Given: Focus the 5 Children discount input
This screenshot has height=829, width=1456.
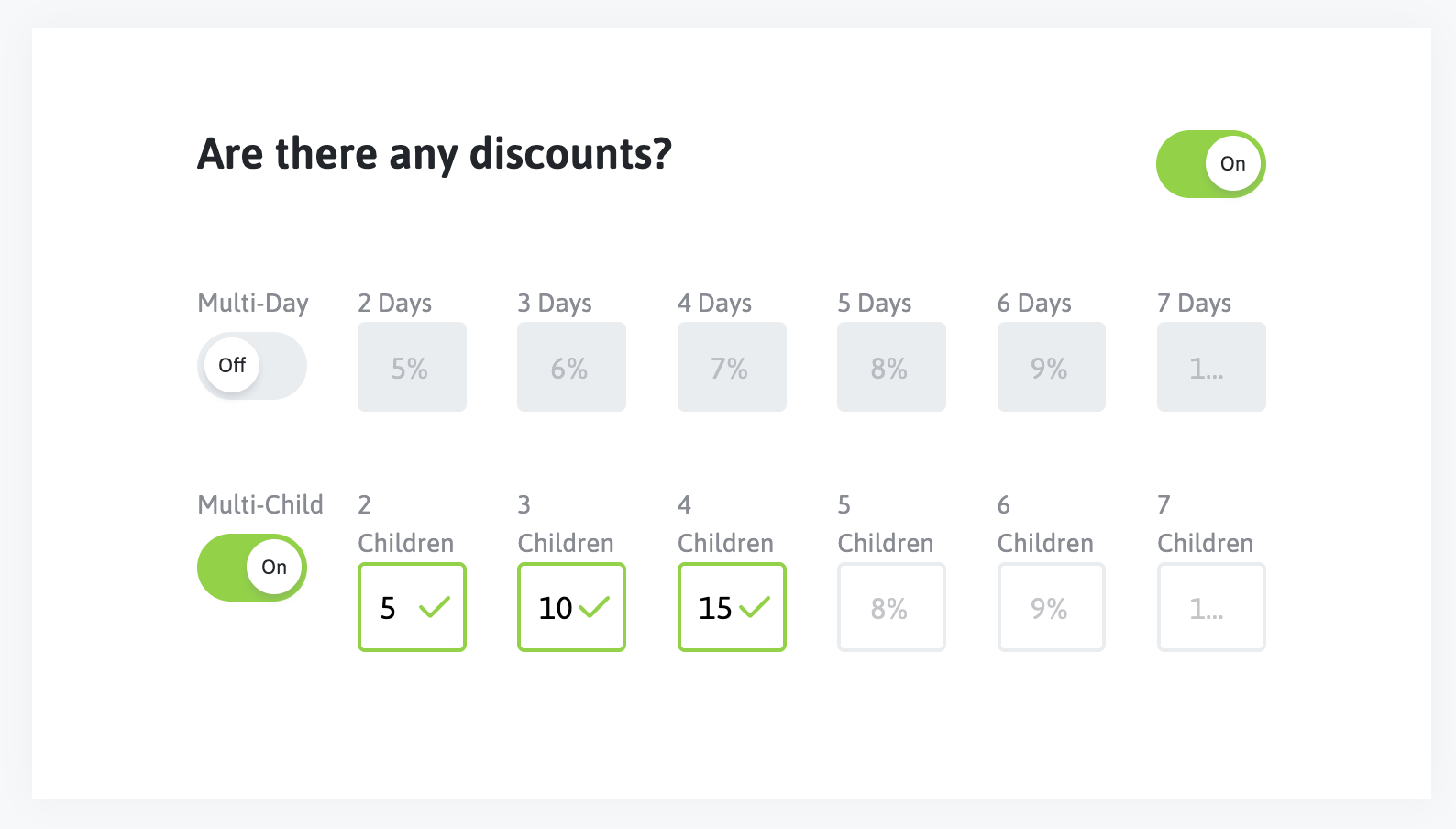Looking at the screenshot, I should (891, 607).
